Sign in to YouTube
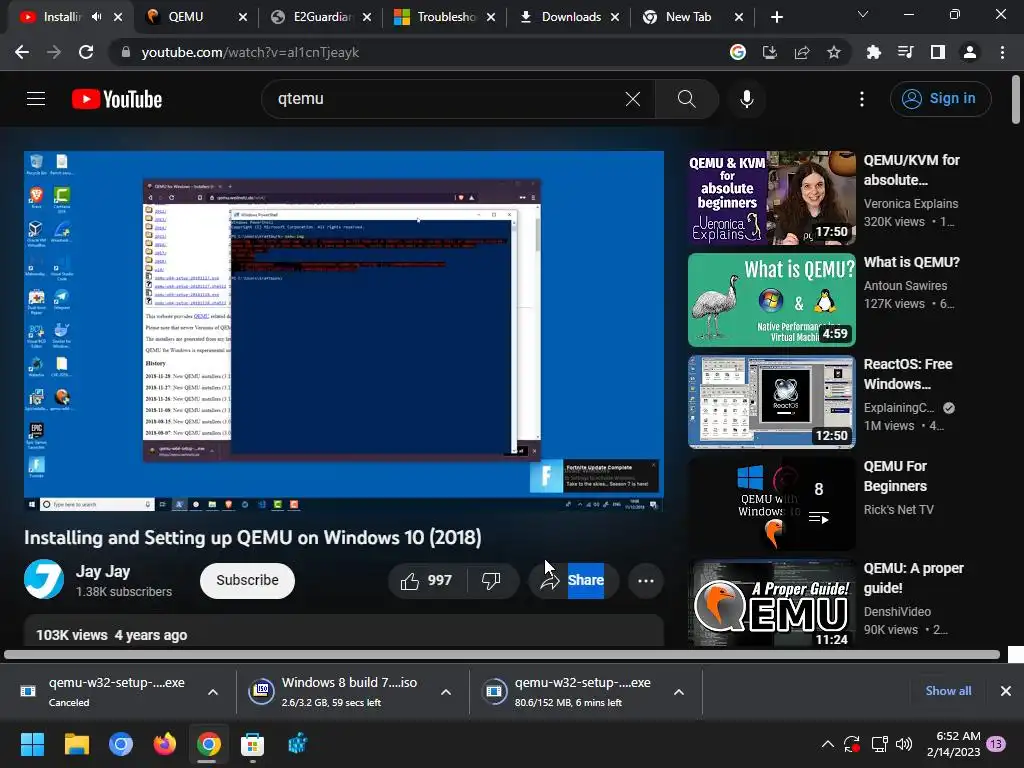 tap(940, 99)
